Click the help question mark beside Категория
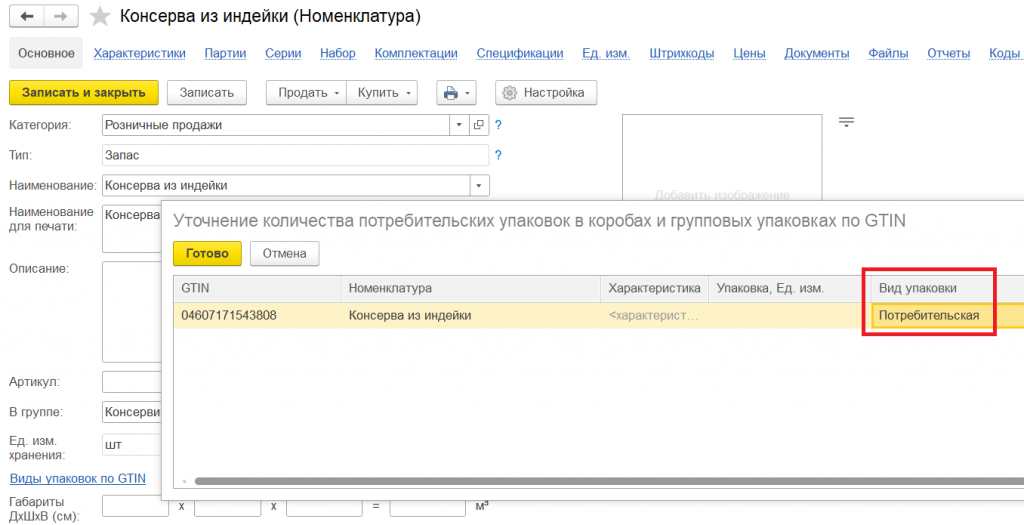Screen dimensions: 1024x525 [498, 125]
